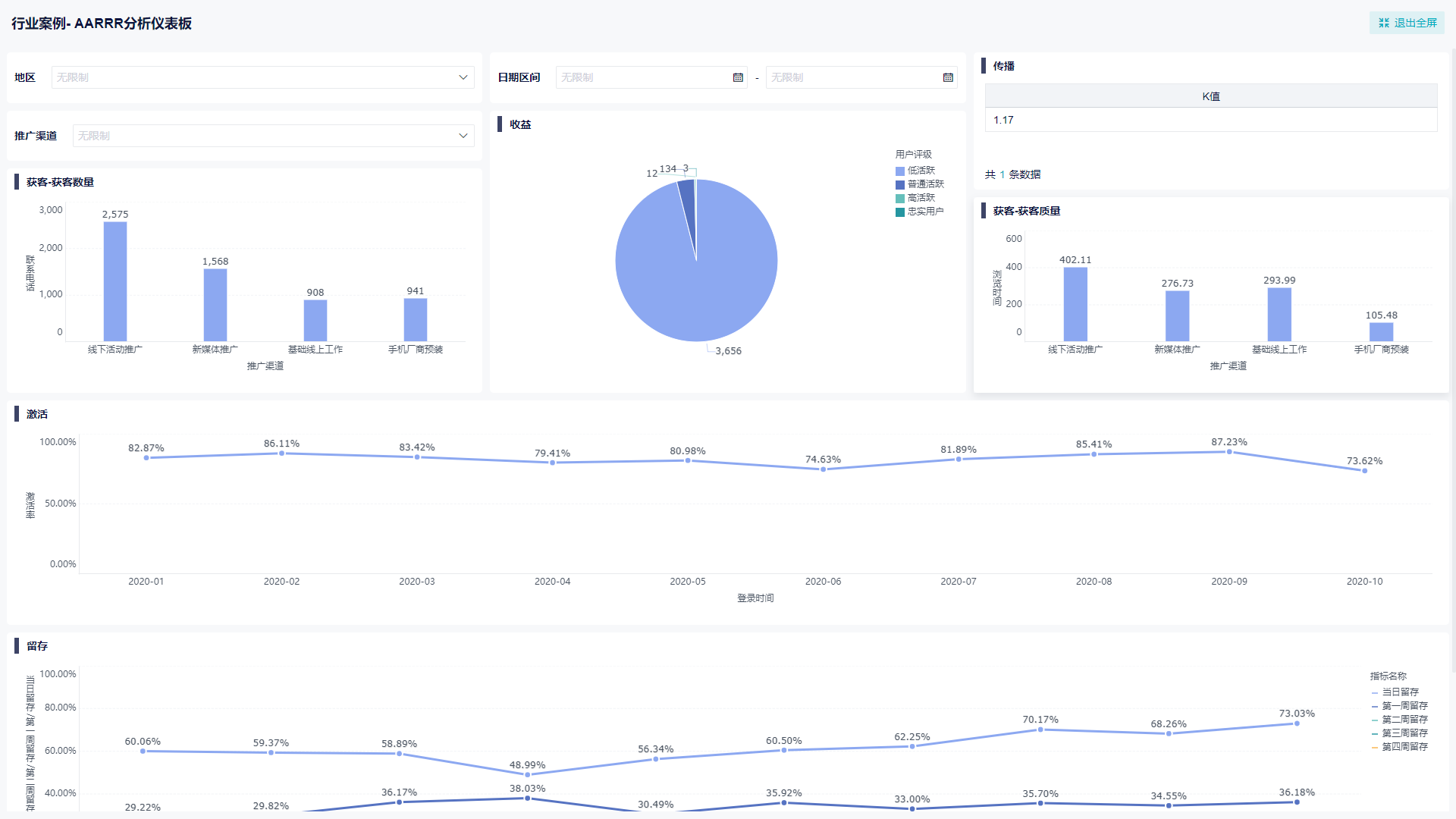
Task: Open start date calendar icon
Action: pyautogui.click(x=738, y=77)
